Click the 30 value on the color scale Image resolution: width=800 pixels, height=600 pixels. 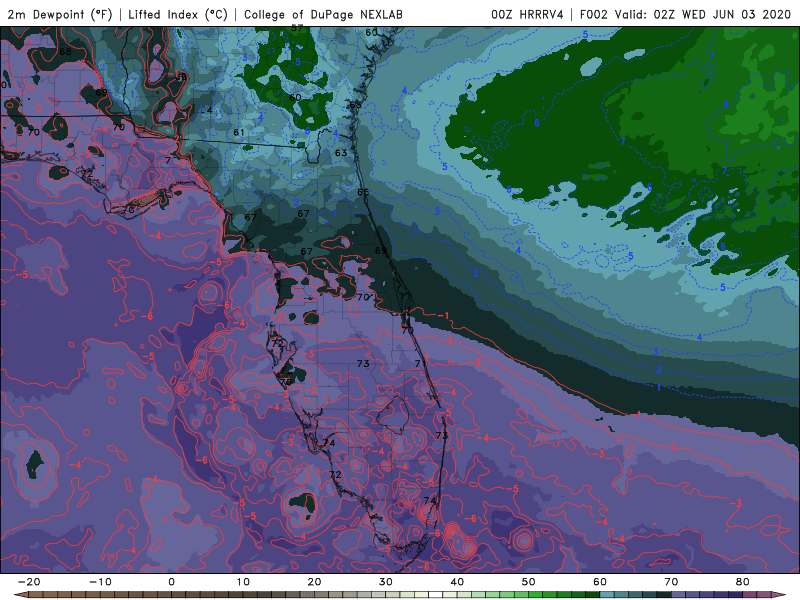[x=386, y=582]
